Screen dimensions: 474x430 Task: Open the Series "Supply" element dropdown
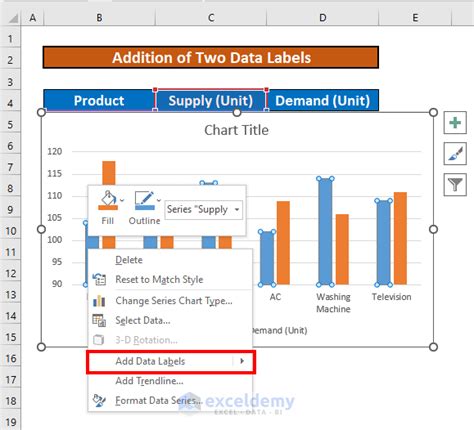[x=204, y=210]
